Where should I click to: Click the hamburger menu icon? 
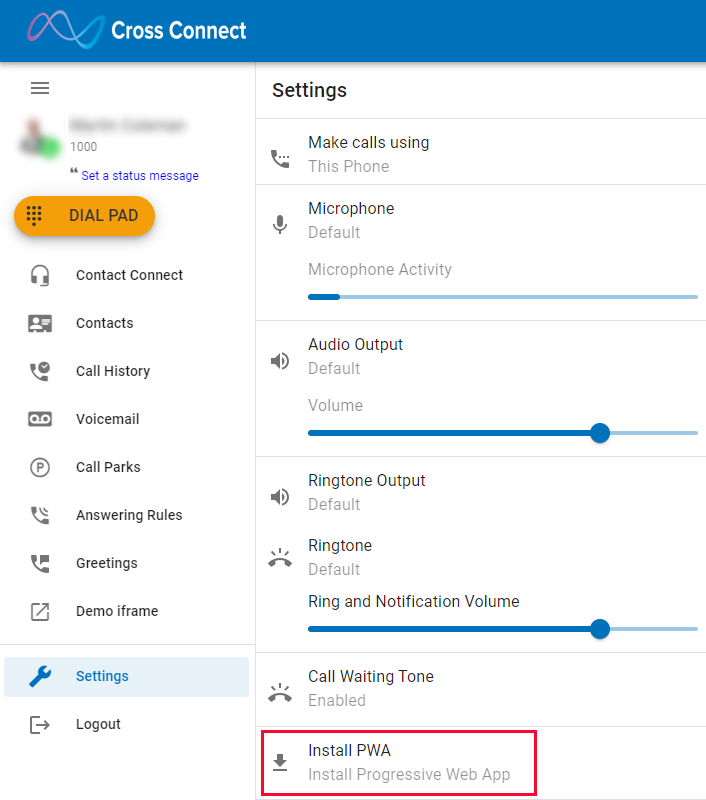(x=40, y=88)
